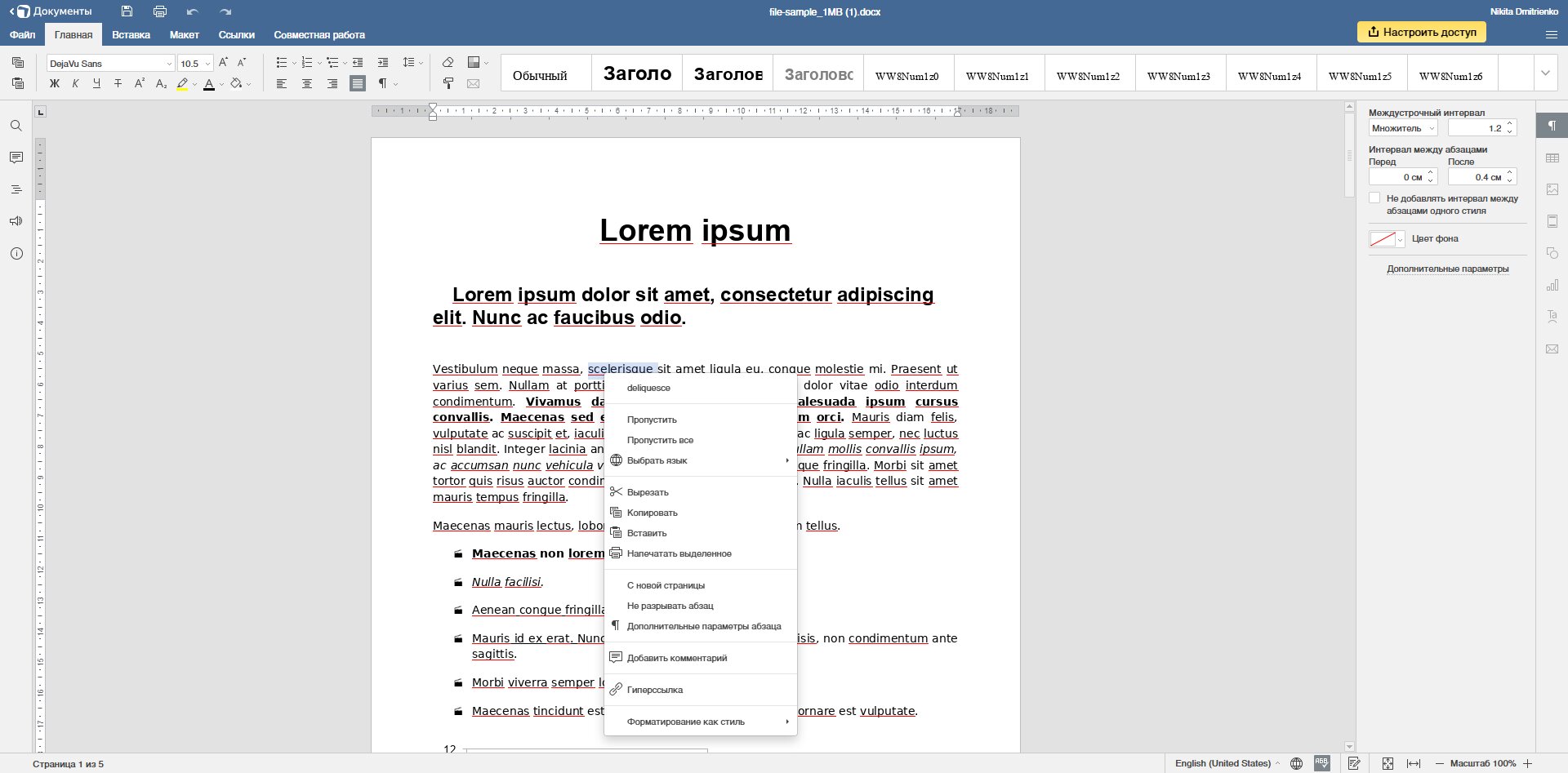Click the Fit to page icon

[1388, 763]
